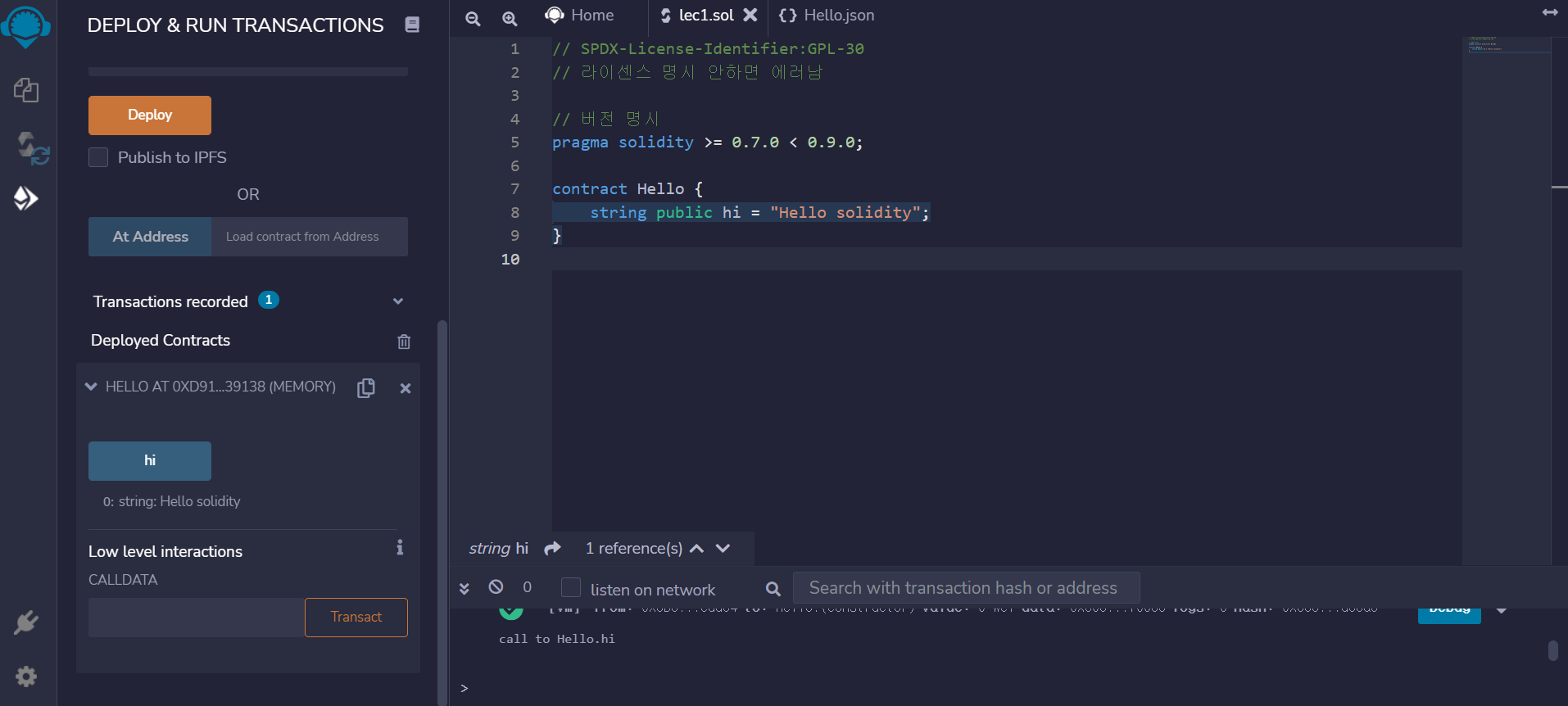Screen dimensions: 1568x706
Task: Switch to the Home tab
Action: [x=579, y=15]
